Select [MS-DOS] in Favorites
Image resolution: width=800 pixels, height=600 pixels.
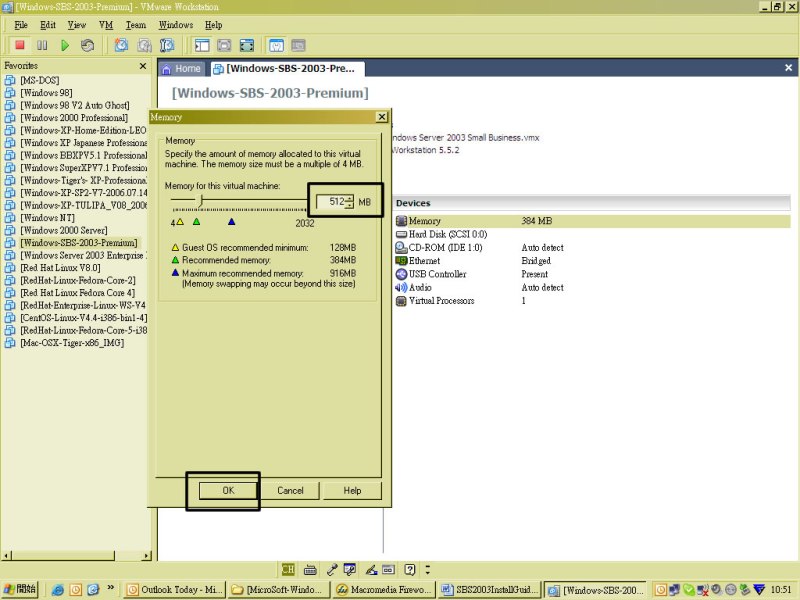(x=39, y=81)
